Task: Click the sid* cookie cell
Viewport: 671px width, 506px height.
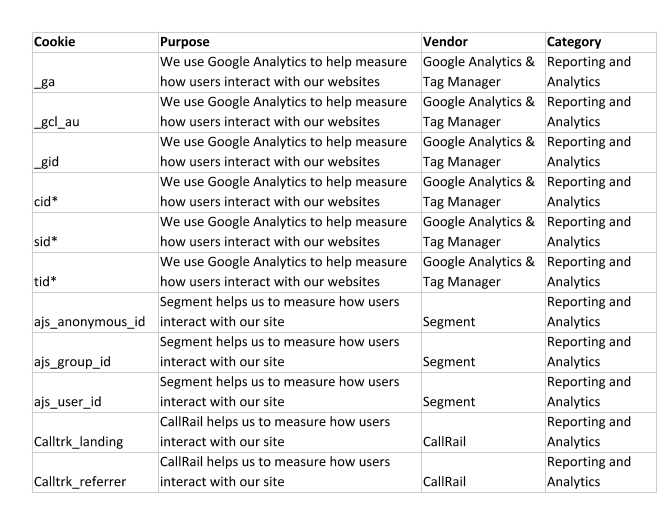Action: 94,232
